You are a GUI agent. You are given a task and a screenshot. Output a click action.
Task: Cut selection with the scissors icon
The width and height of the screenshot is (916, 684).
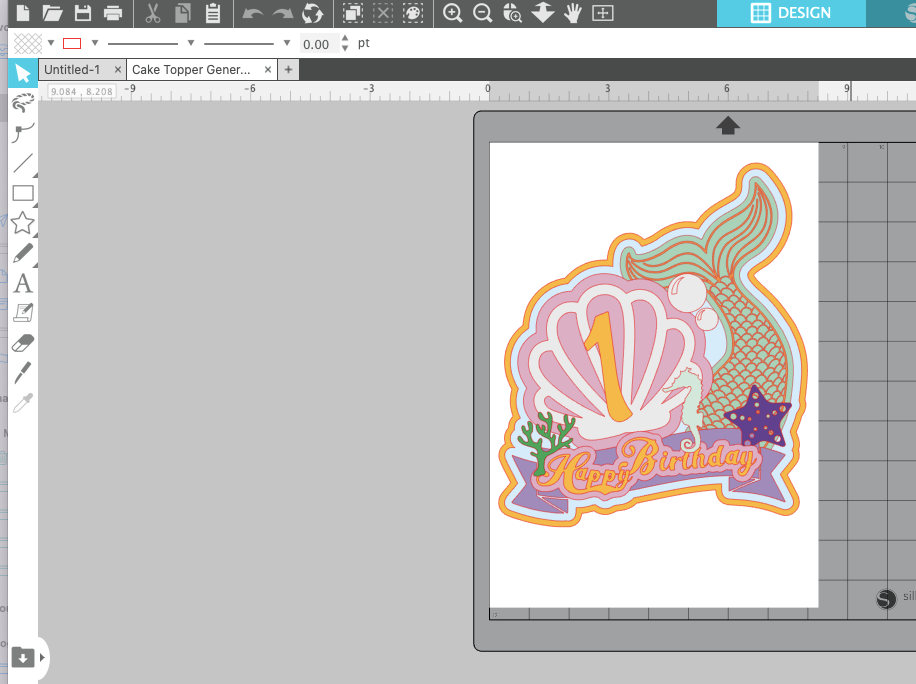click(152, 13)
